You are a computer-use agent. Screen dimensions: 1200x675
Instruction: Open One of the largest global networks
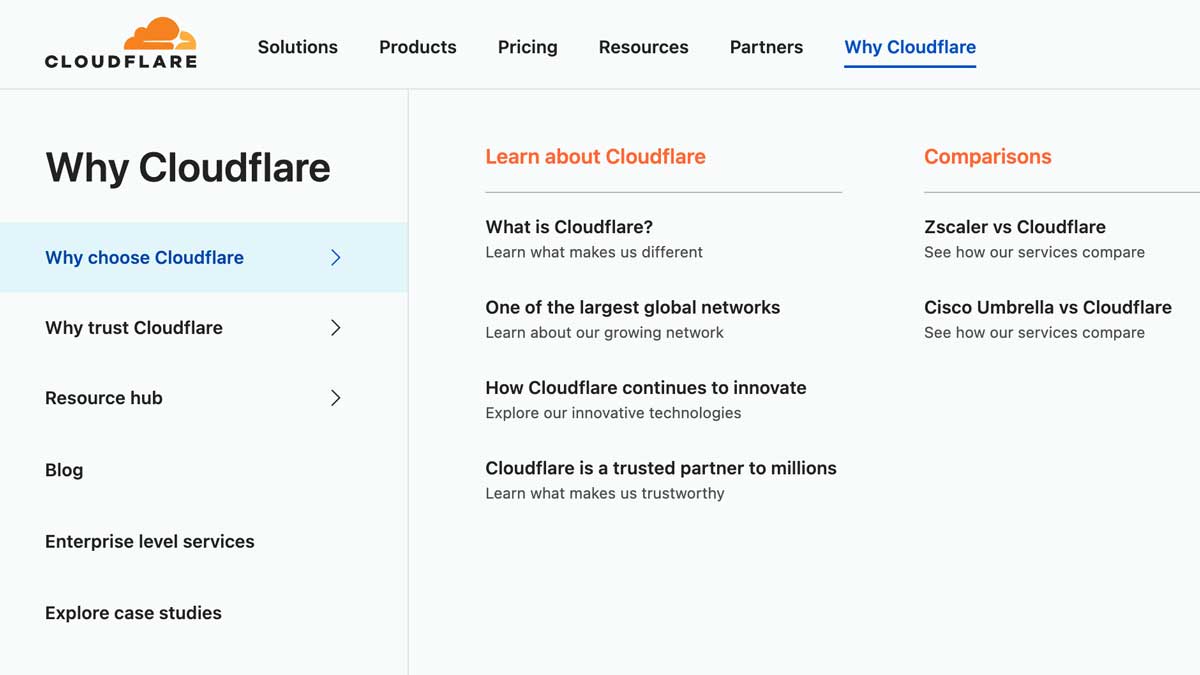click(633, 307)
